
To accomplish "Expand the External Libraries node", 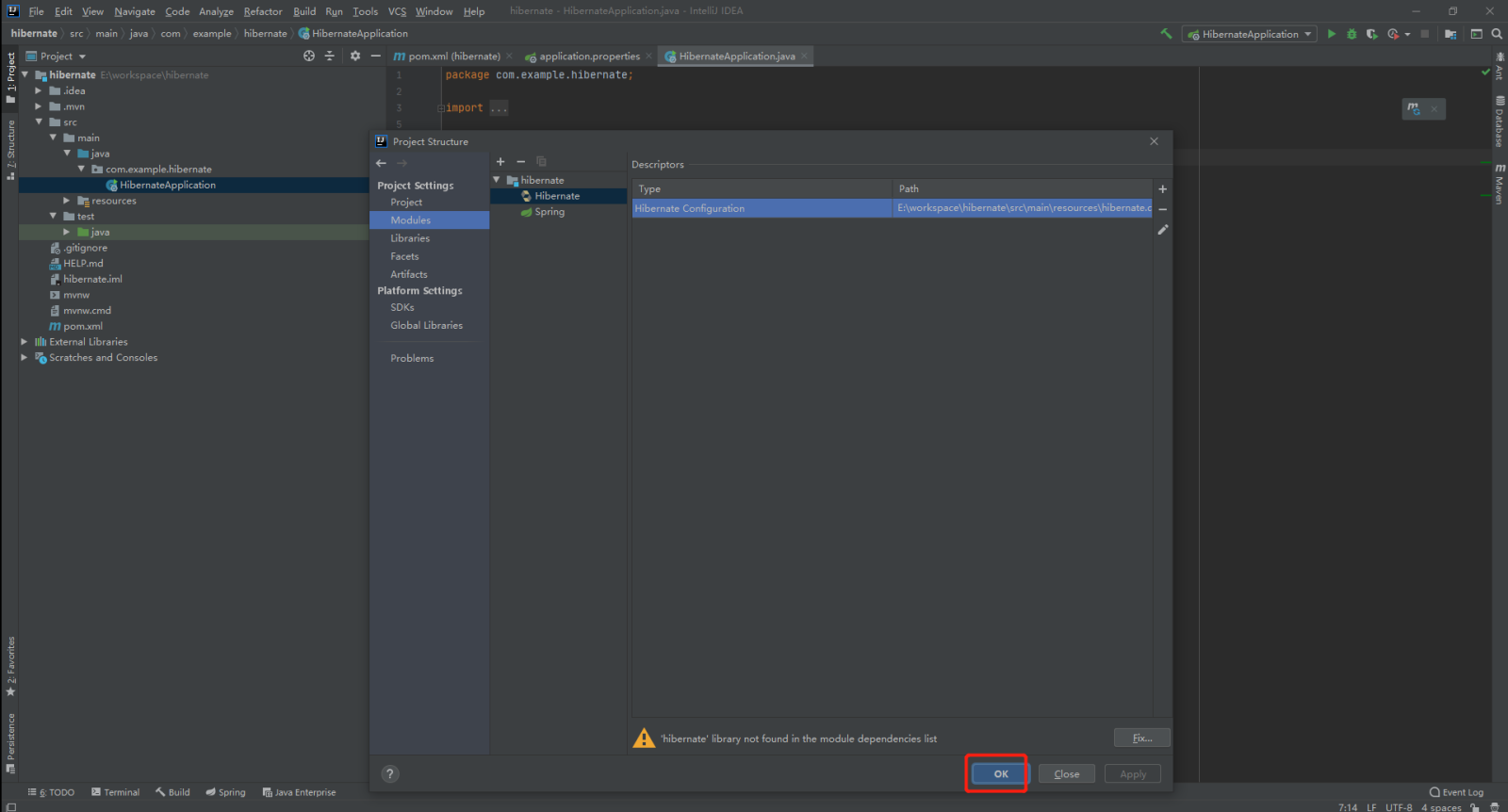I will [x=25, y=342].
